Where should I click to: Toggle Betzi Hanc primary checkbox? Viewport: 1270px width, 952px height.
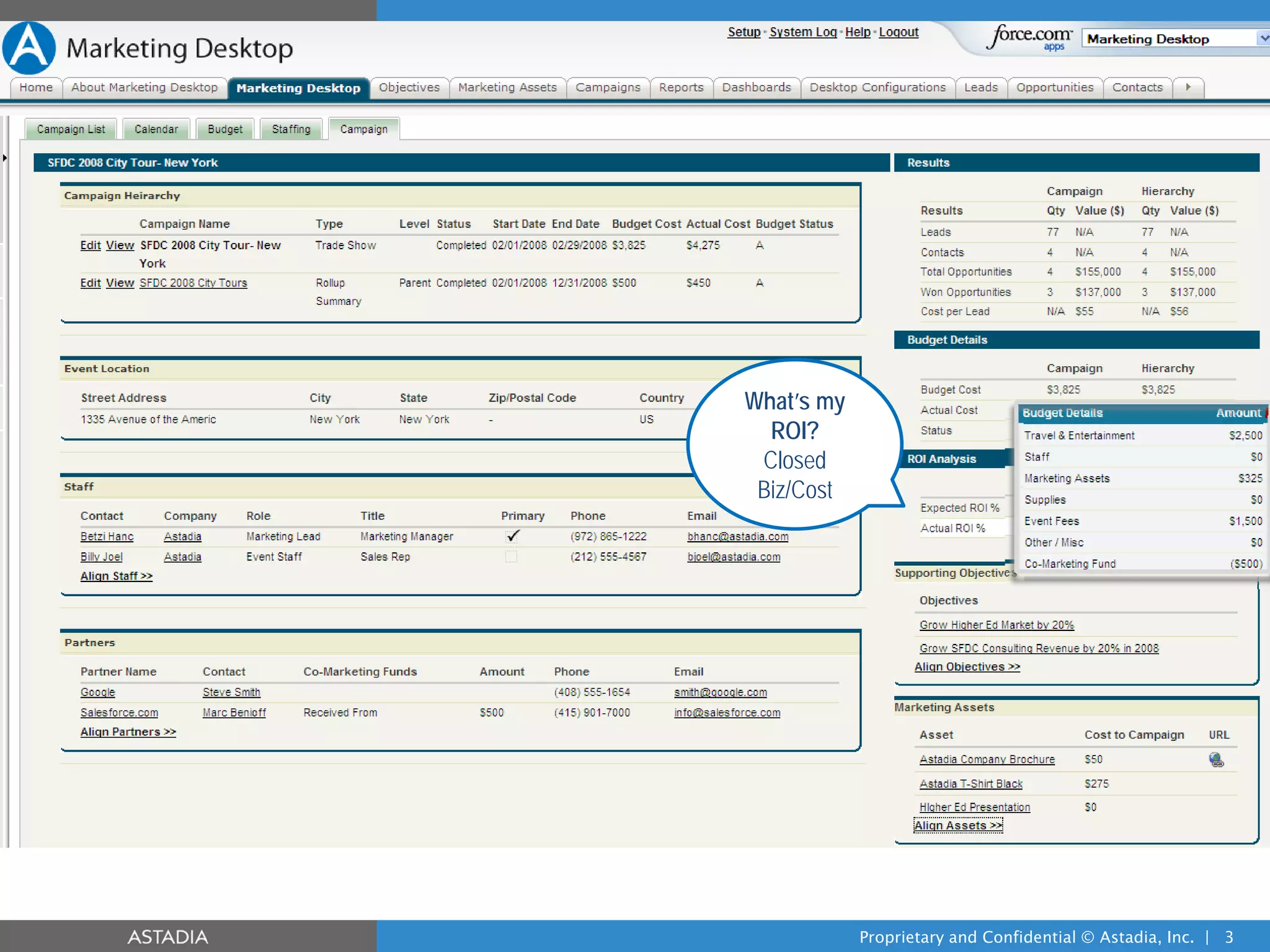pos(512,536)
